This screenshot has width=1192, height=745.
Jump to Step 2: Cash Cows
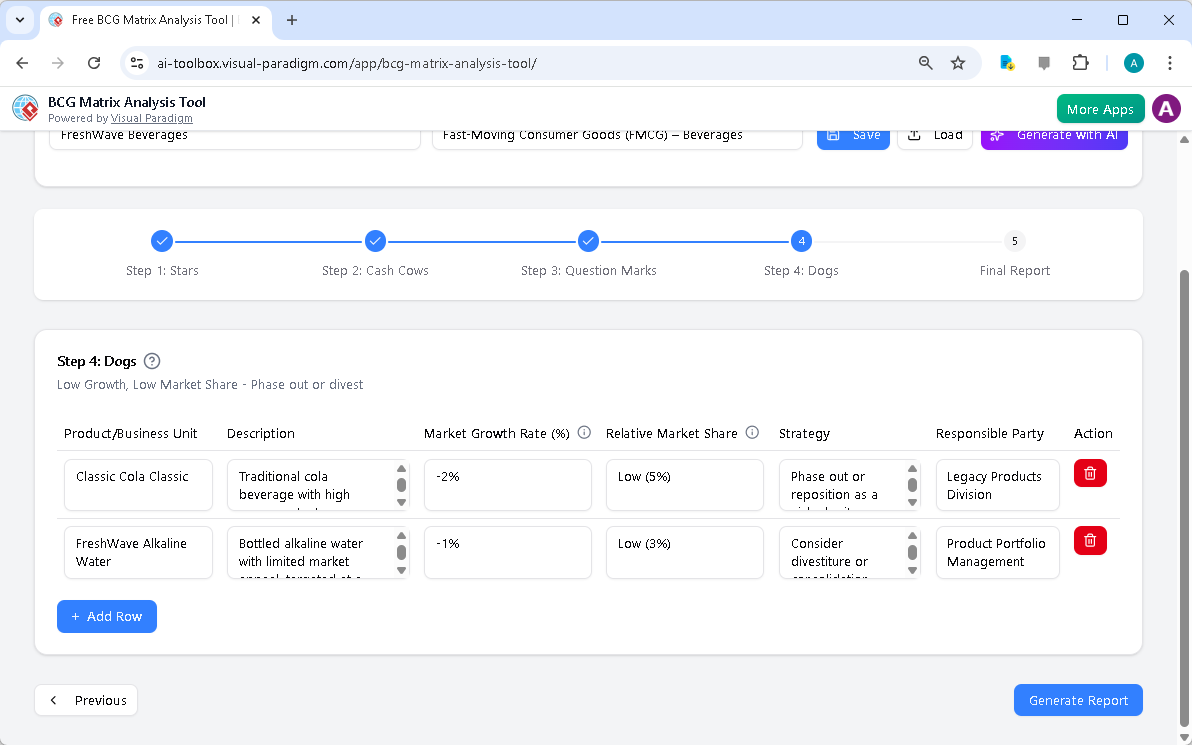pos(375,241)
